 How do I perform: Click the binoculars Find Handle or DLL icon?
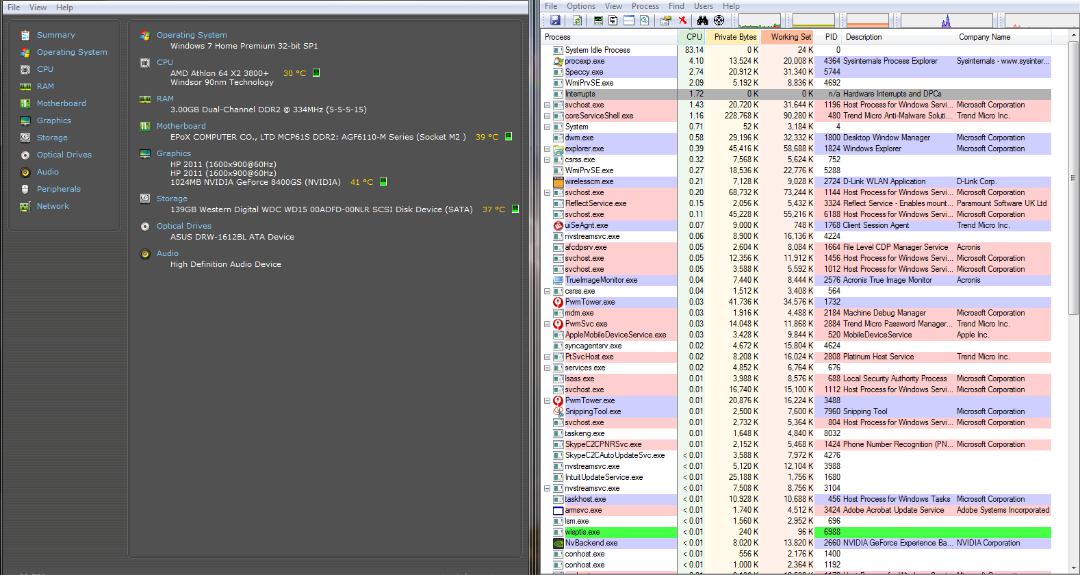tap(703, 21)
